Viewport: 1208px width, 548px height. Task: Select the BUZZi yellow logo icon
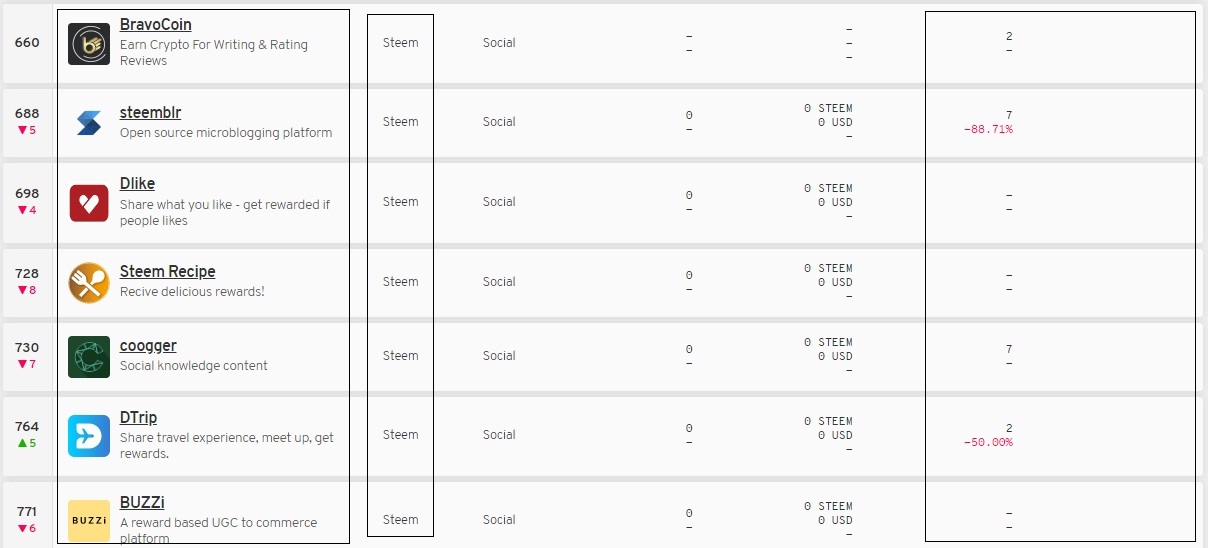click(89, 520)
